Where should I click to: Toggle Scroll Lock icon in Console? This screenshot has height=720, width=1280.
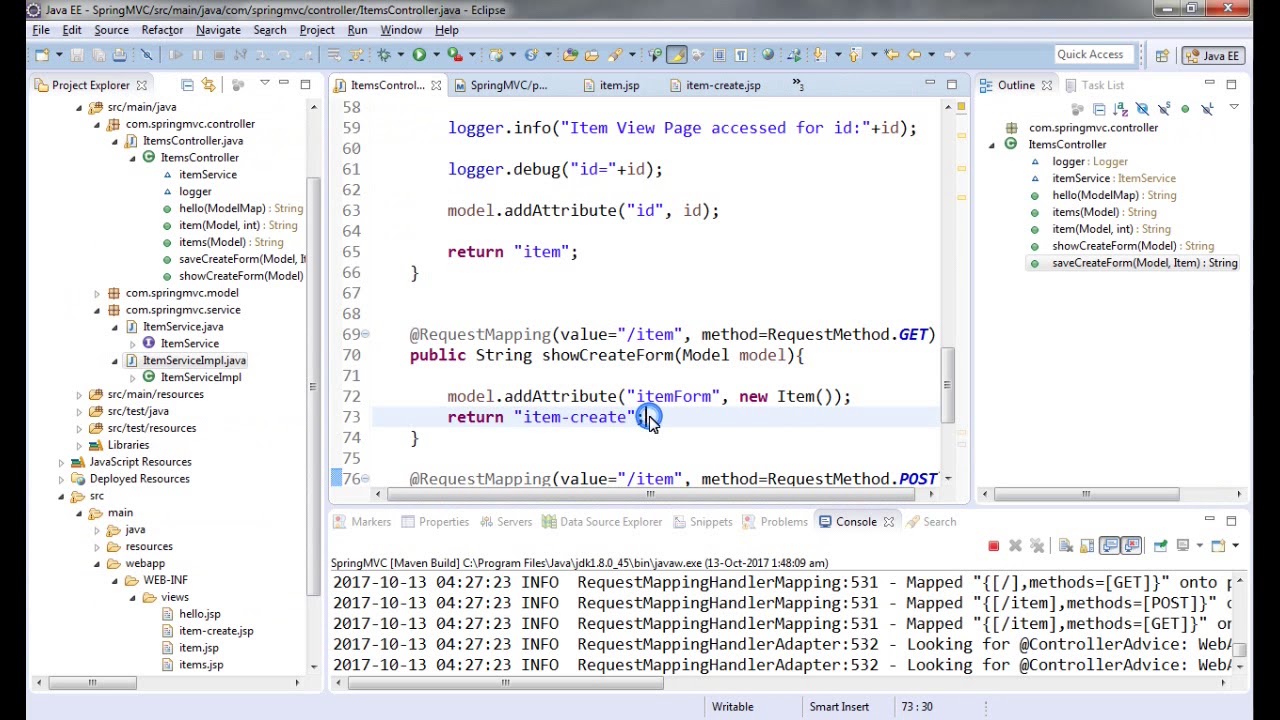click(x=1087, y=546)
